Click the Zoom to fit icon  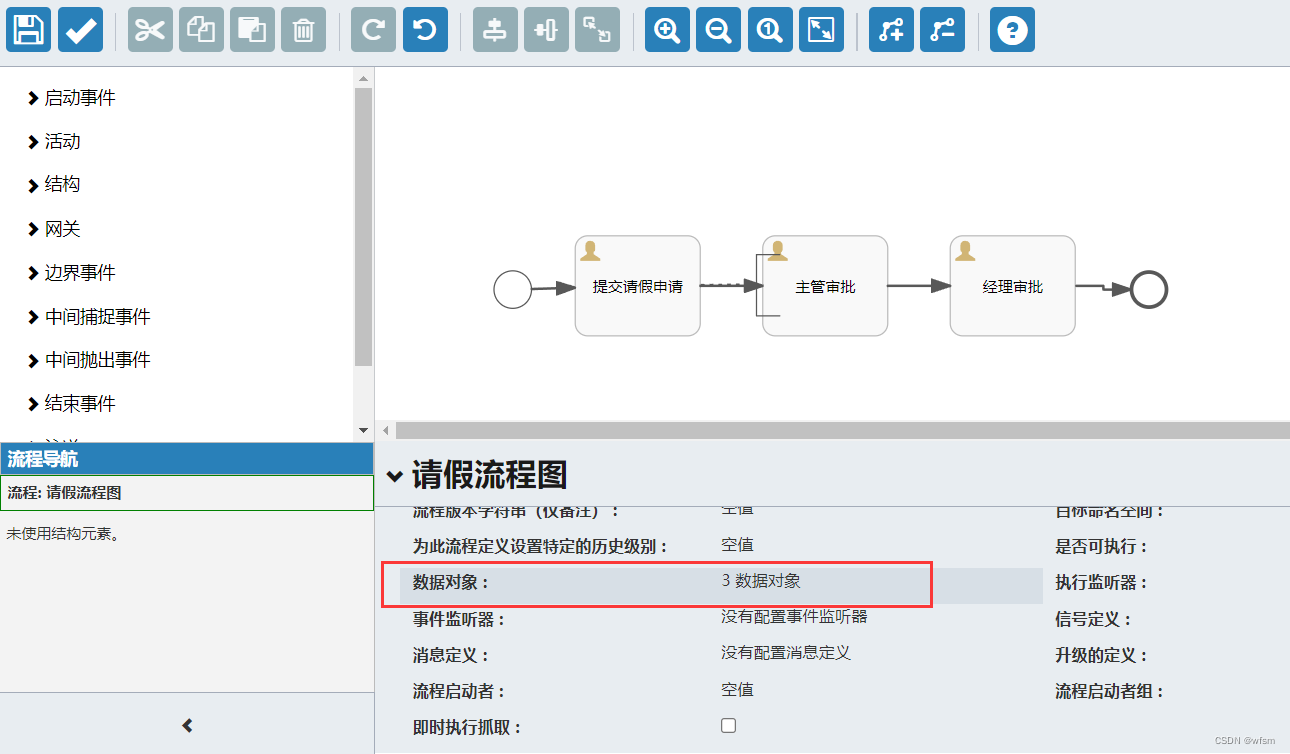821,30
